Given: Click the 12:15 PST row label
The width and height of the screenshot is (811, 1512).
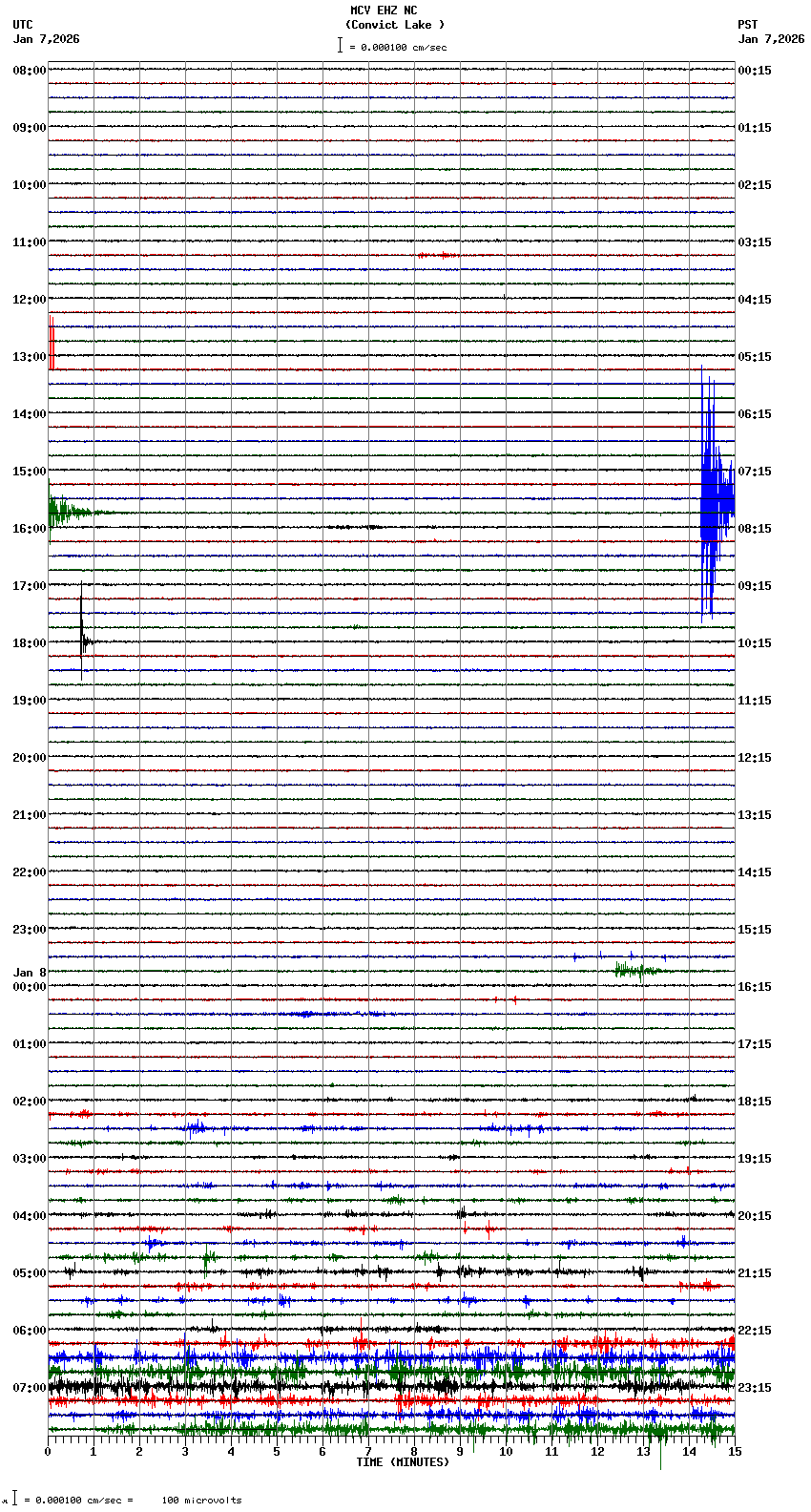Looking at the screenshot, I should click(755, 758).
